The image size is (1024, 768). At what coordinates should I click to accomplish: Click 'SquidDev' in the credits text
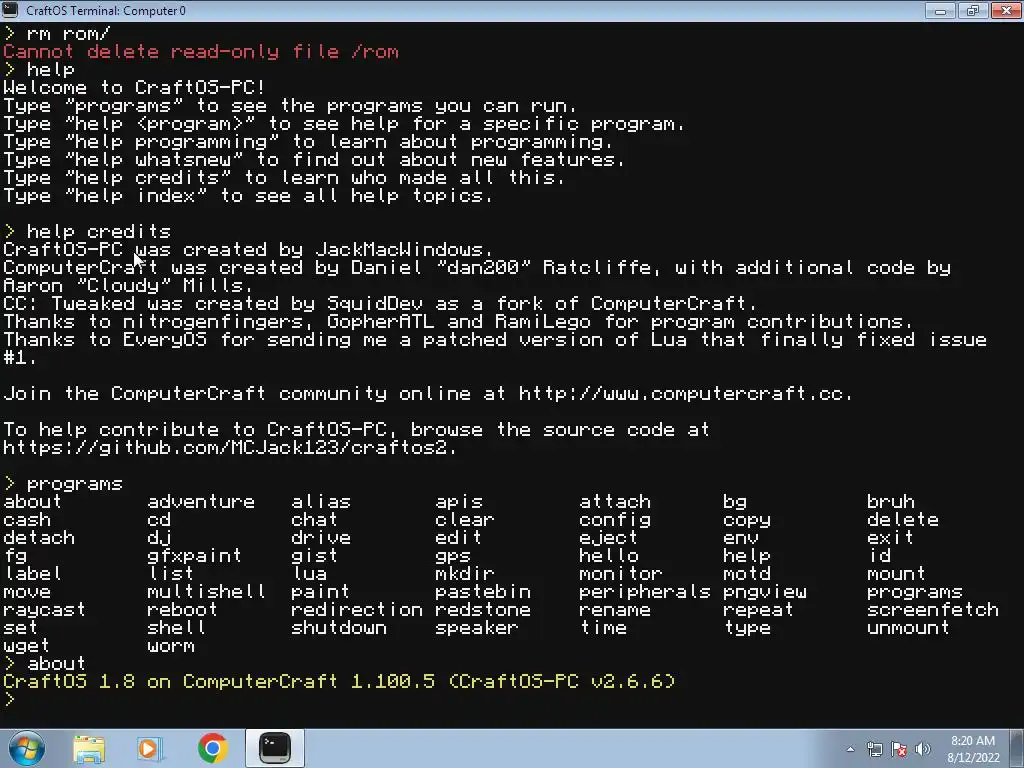(375, 304)
